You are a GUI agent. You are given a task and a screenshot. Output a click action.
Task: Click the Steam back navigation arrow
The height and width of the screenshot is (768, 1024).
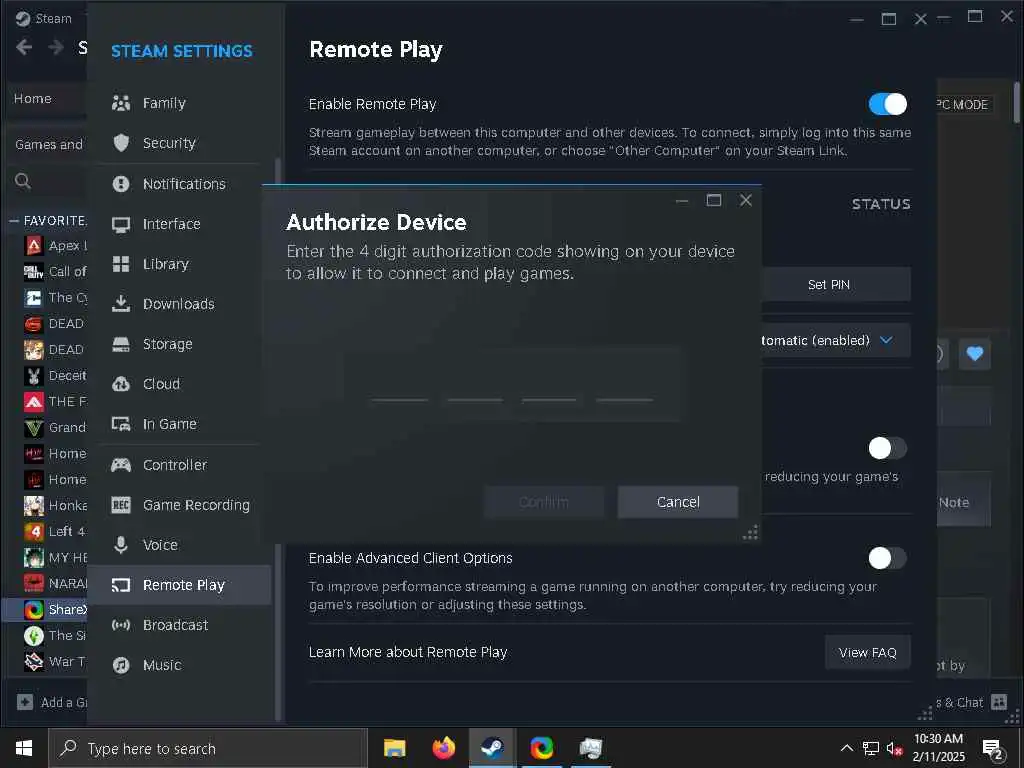pos(24,47)
